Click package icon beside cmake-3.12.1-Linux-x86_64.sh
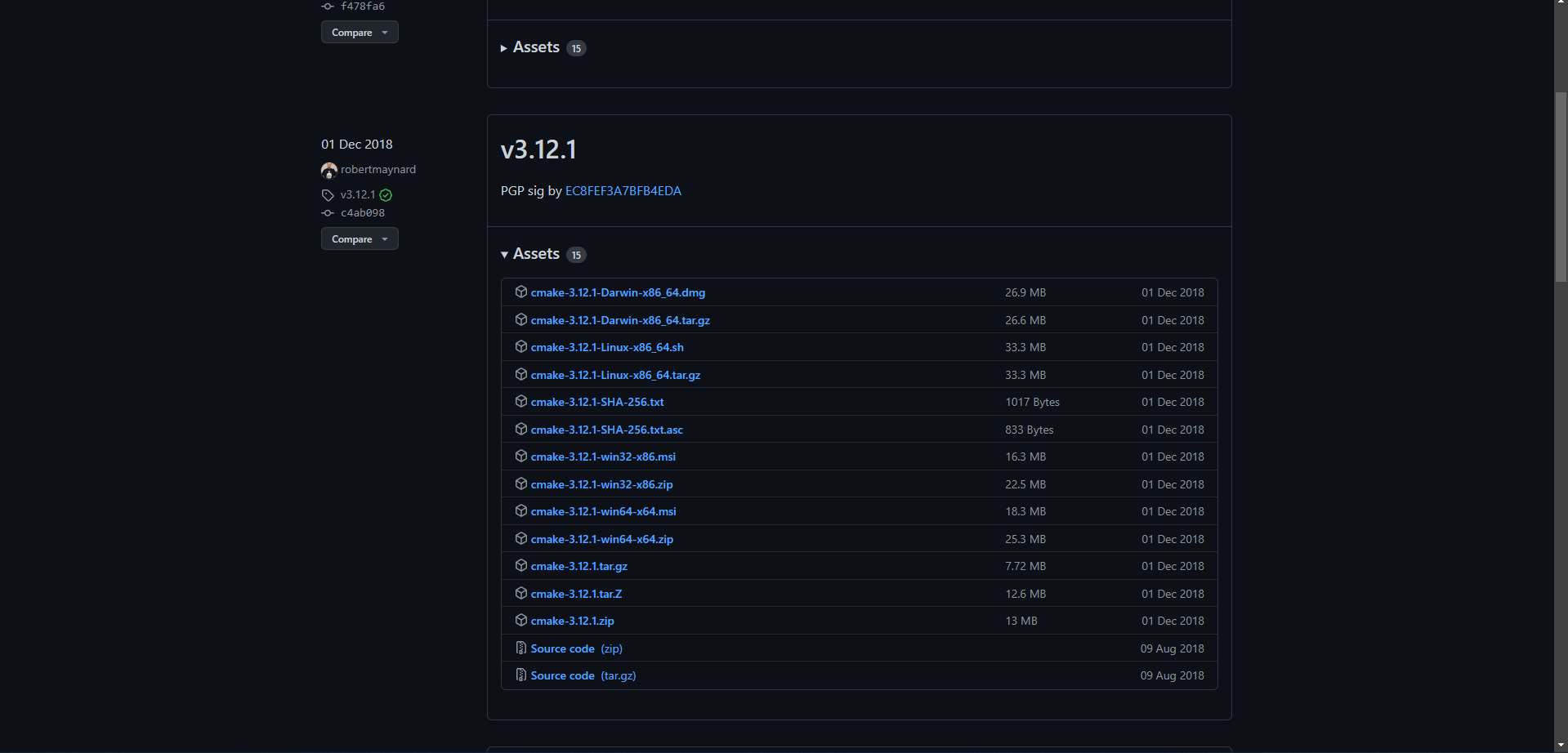 pyautogui.click(x=520, y=346)
